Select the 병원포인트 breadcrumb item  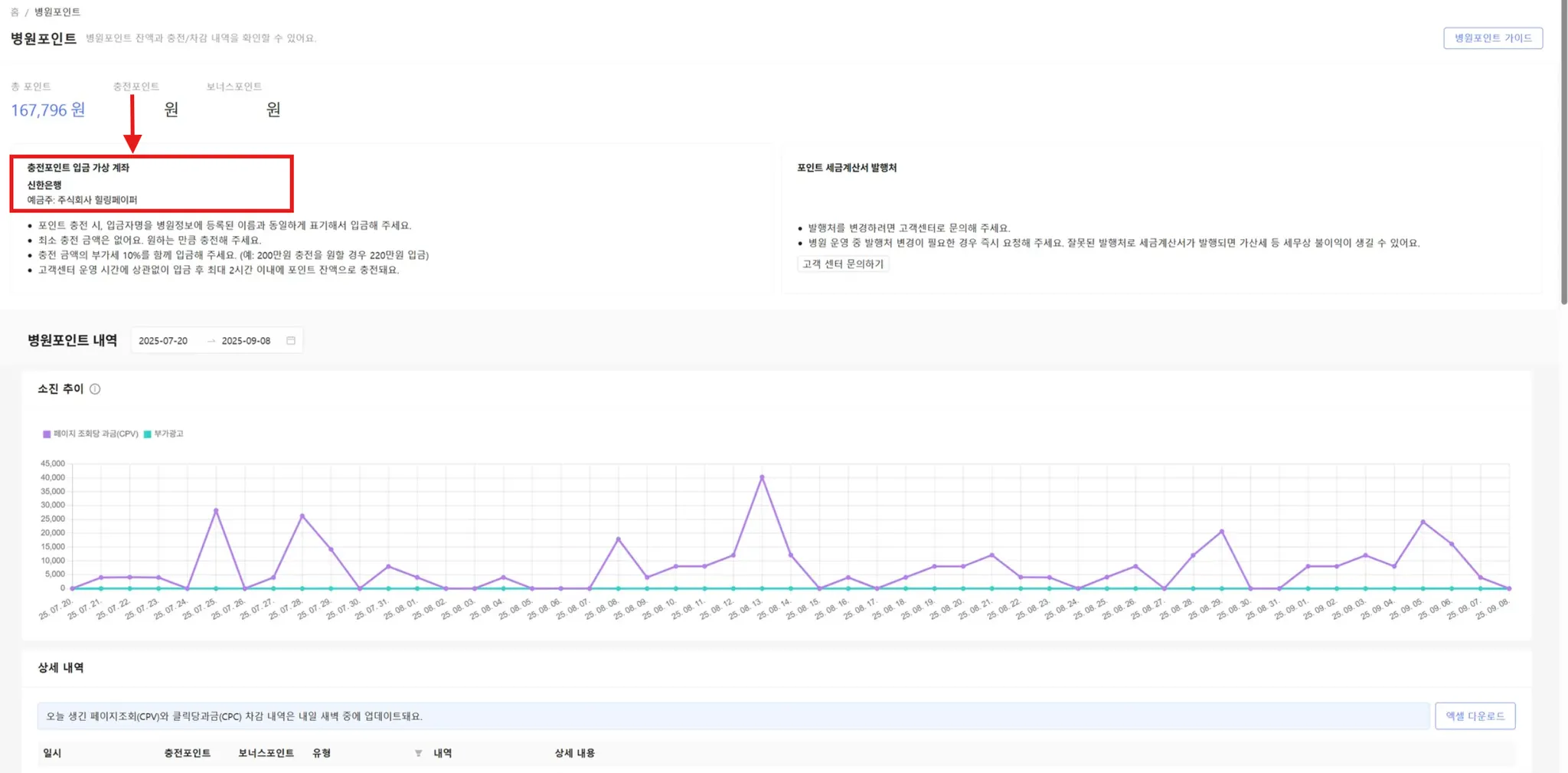pyautogui.click(x=57, y=12)
